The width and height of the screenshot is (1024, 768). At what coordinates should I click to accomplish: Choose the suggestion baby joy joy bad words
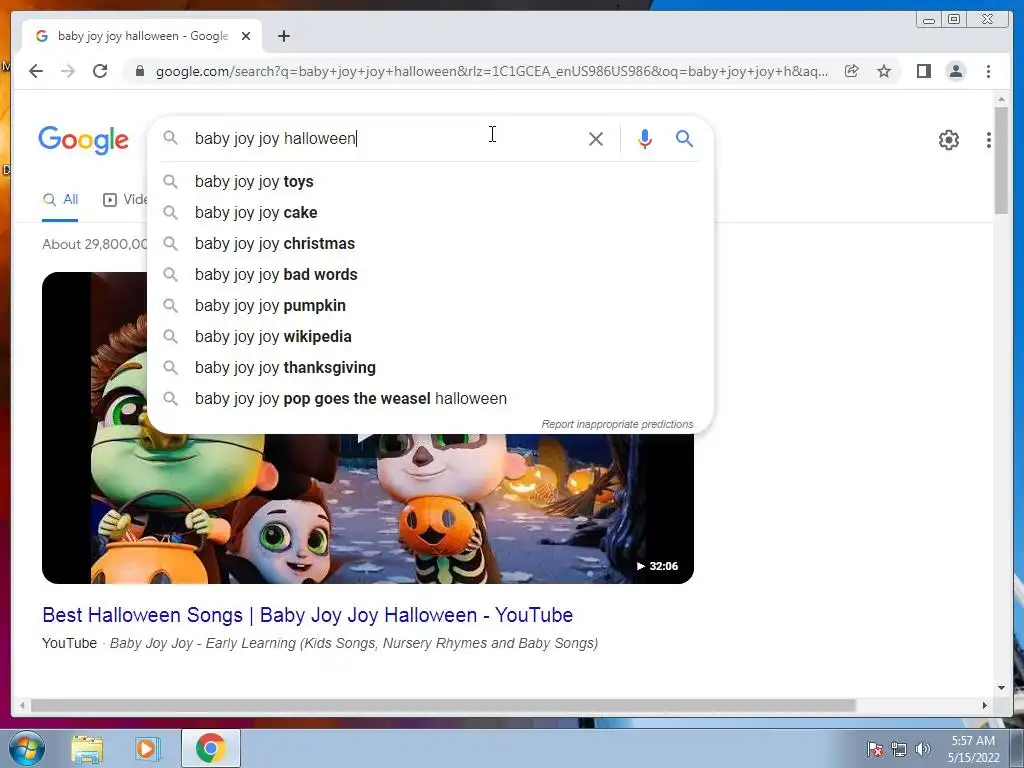(431, 274)
